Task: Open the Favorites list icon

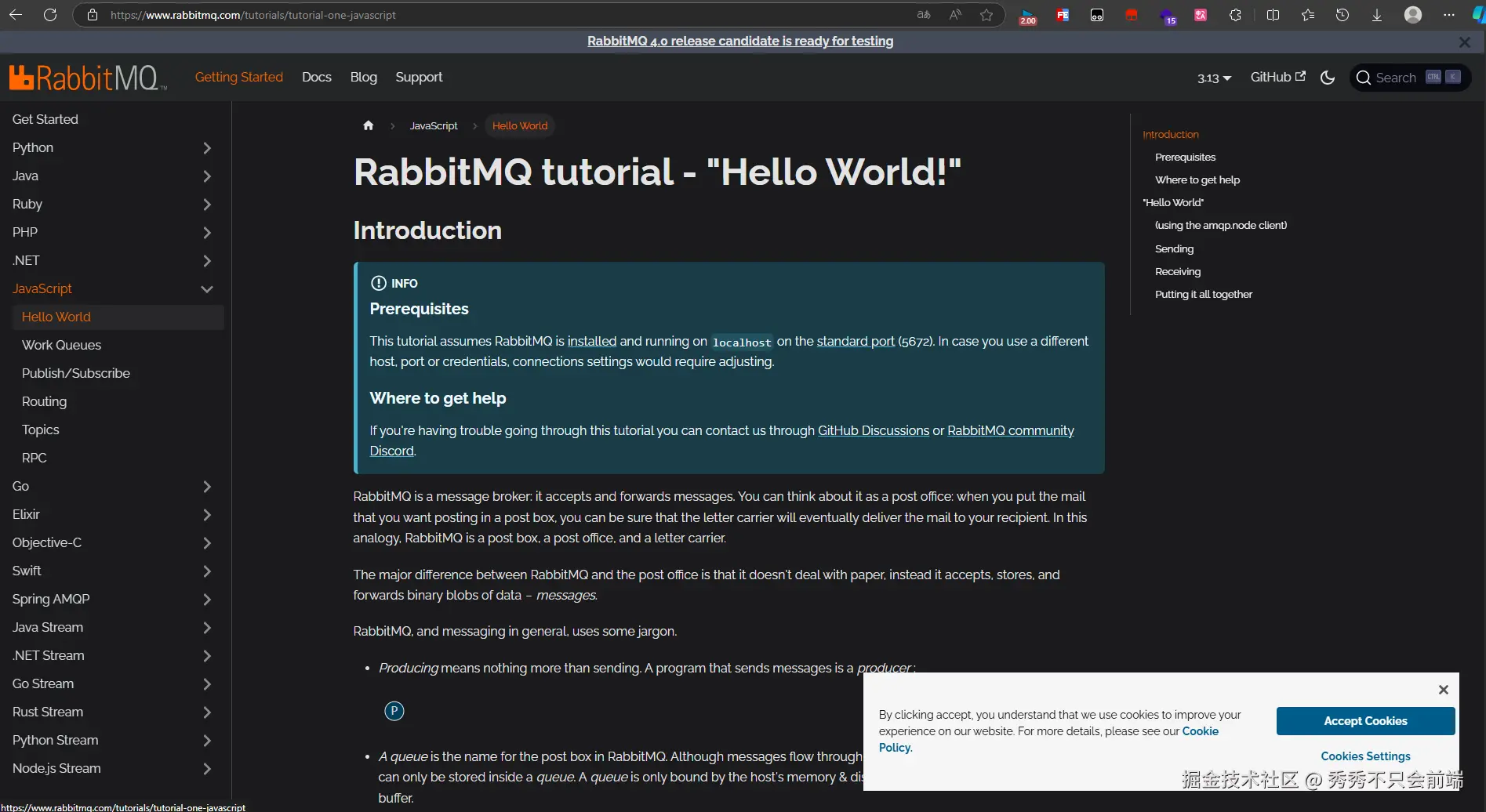Action: click(x=1308, y=15)
